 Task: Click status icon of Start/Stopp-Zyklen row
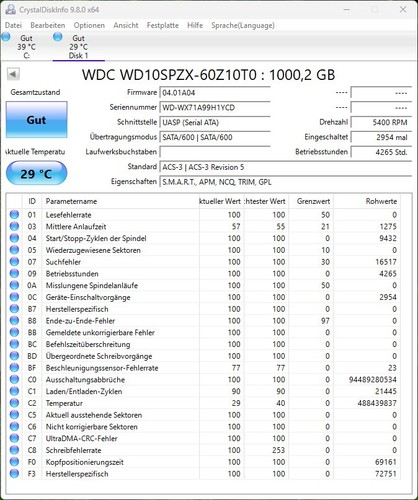14,238
